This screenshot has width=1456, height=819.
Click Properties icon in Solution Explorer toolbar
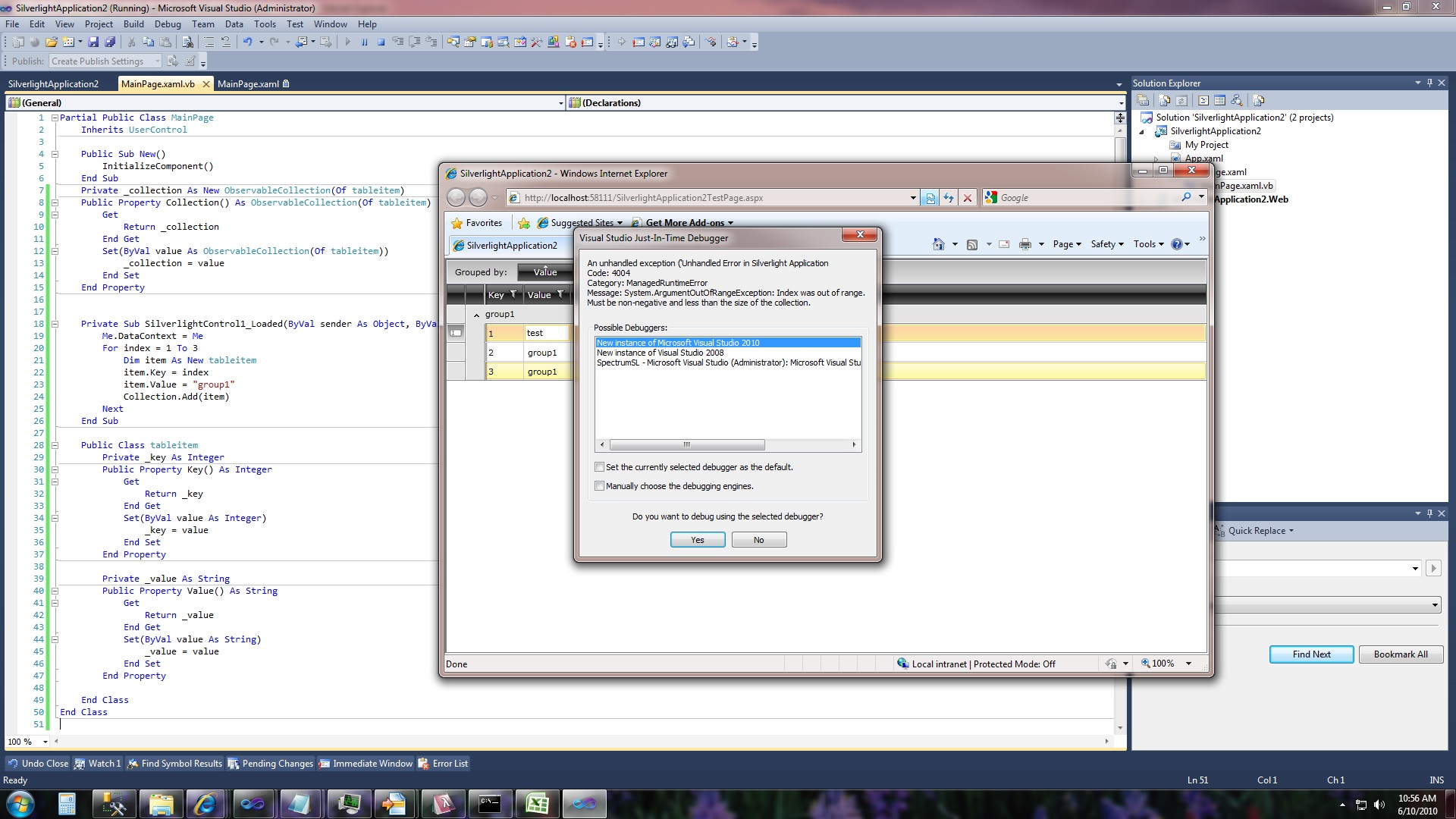[x=1143, y=100]
